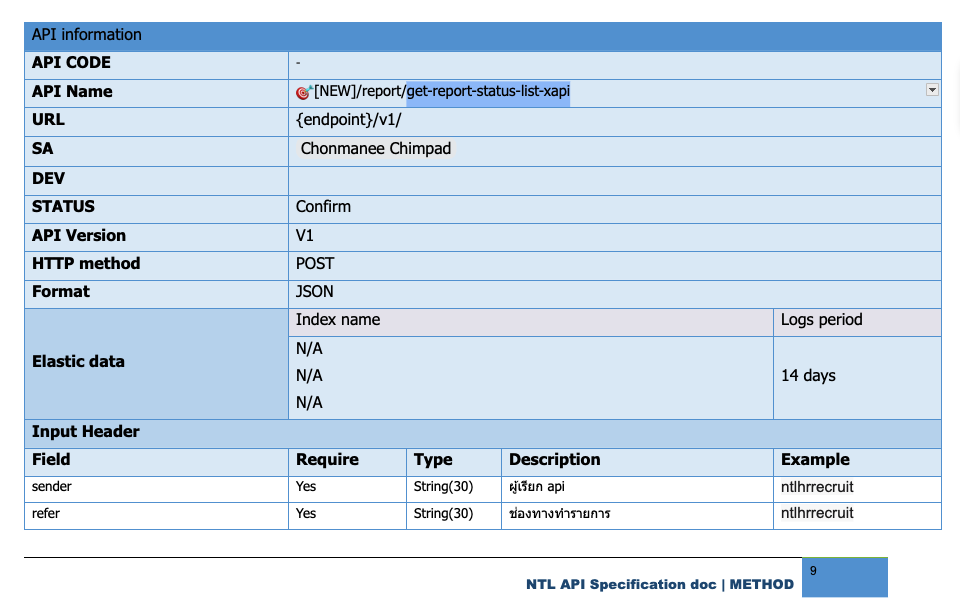960x615 pixels.
Task: Click the sender field name cell
Action: (x=52, y=487)
